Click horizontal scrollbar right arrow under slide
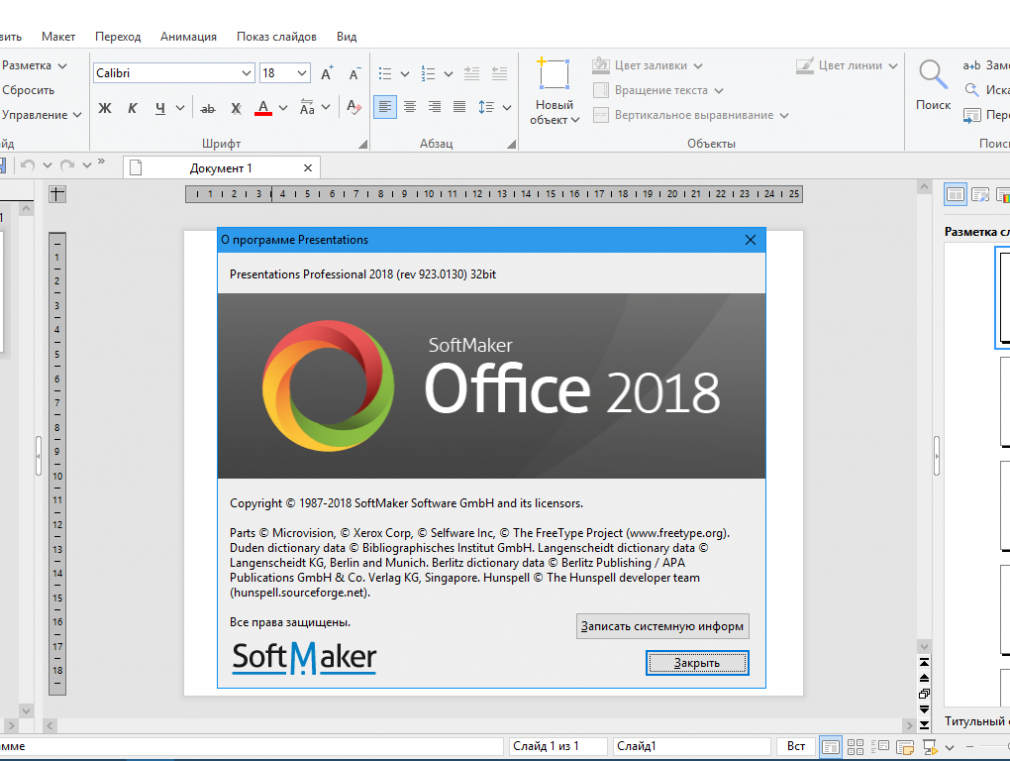Screen dimensions: 1010x761 tap(910, 726)
